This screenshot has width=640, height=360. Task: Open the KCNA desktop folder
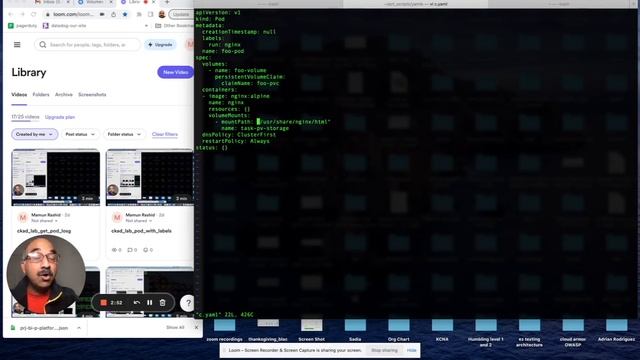point(442,329)
